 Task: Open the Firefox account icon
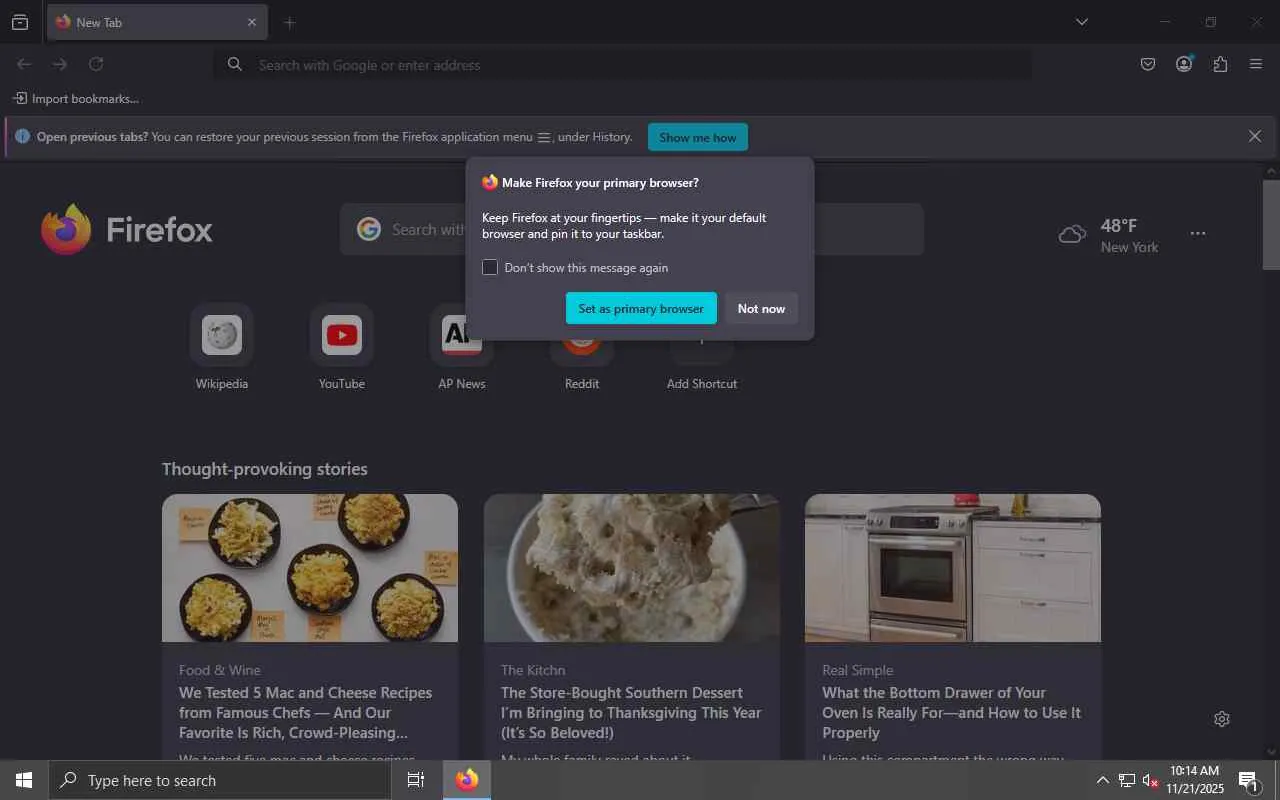(1184, 64)
